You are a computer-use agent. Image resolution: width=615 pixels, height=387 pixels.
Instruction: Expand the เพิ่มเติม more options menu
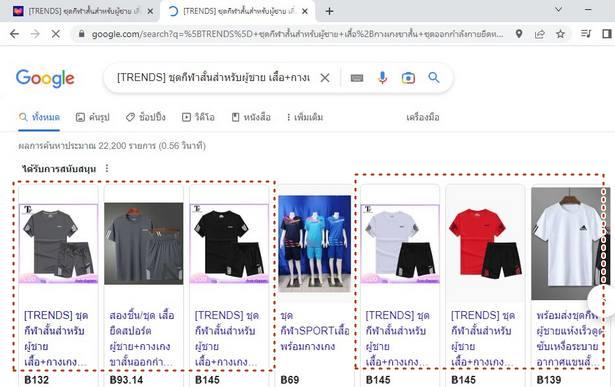point(304,117)
